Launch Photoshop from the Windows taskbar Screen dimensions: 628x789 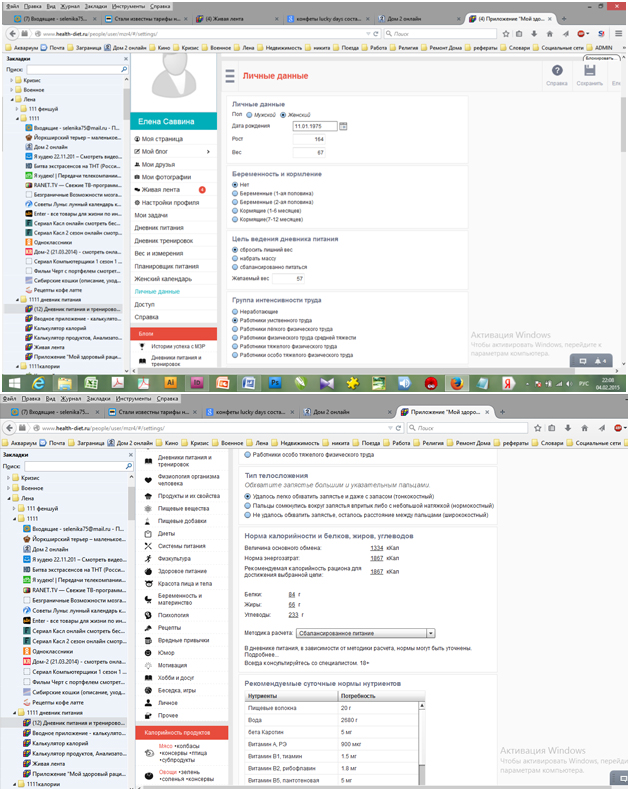coord(275,382)
